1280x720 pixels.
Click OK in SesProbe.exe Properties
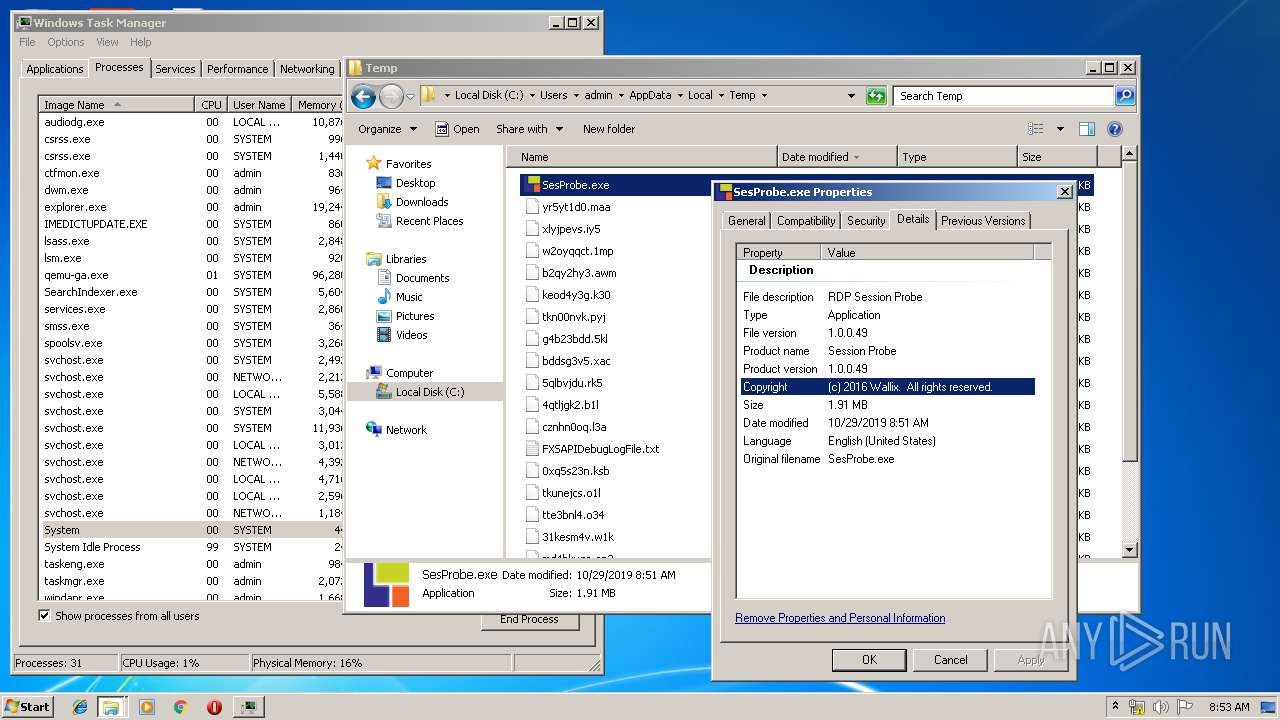pos(869,660)
